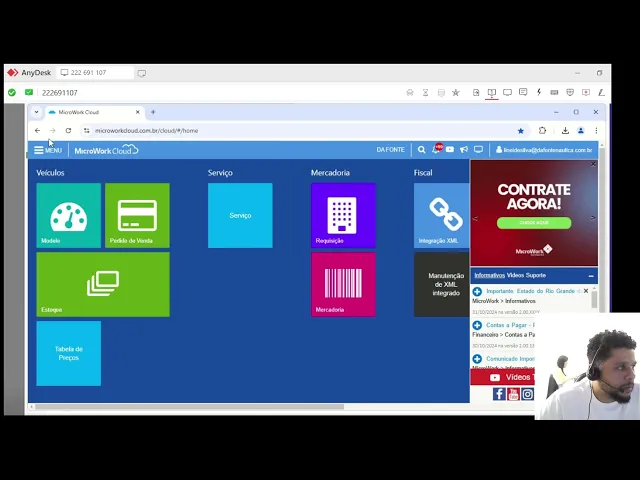Open AnyDesk actions lightning icon
The image size is (640, 480).
539,92
